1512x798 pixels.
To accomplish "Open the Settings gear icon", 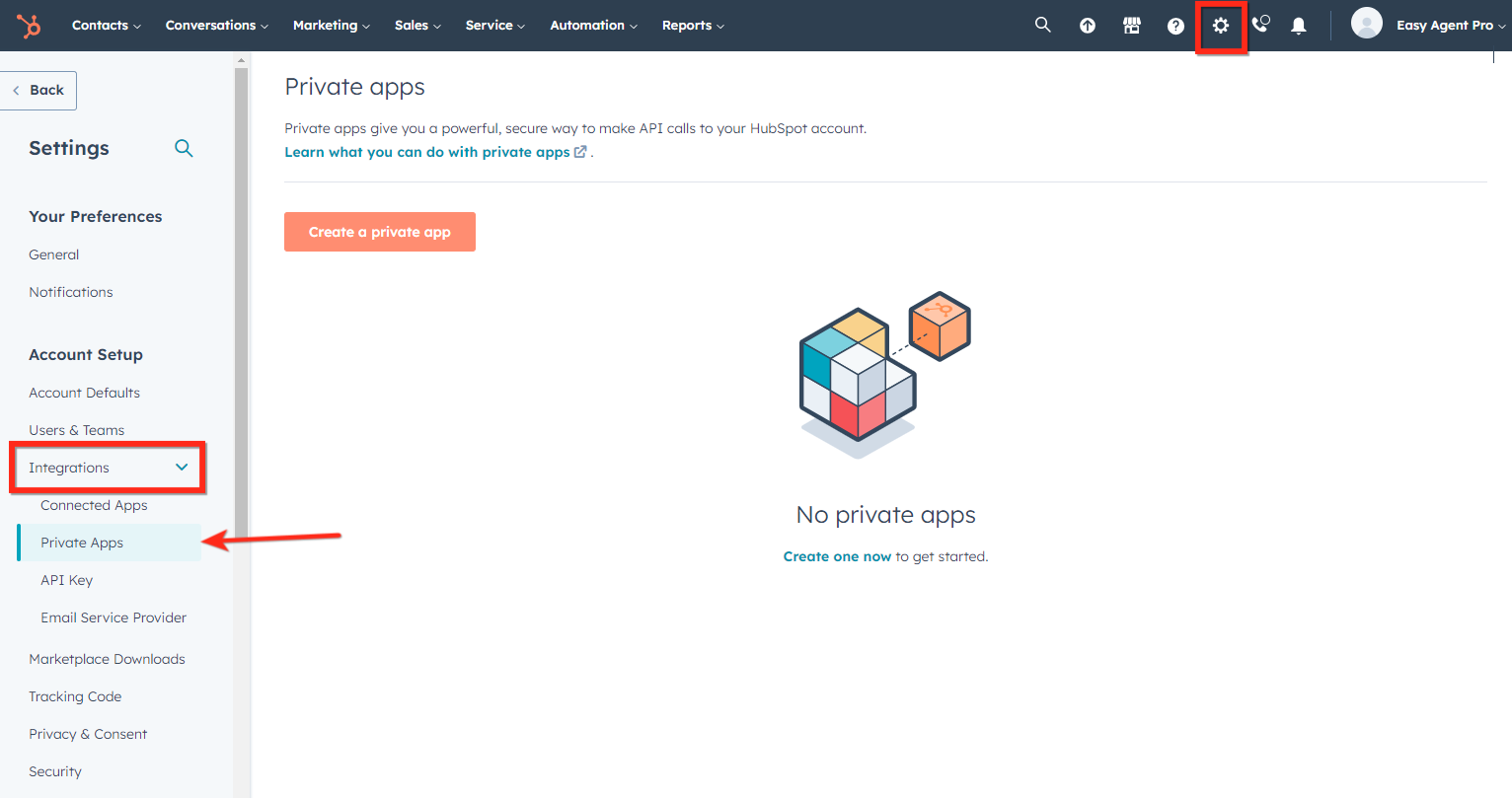I will (1221, 26).
